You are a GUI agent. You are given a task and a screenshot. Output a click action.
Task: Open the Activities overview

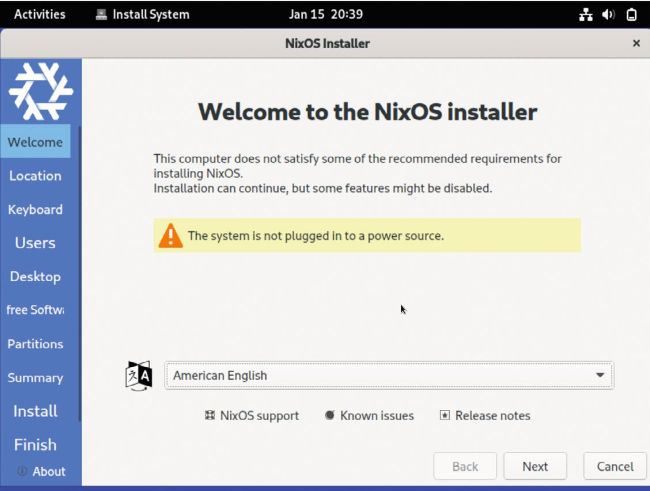point(40,15)
